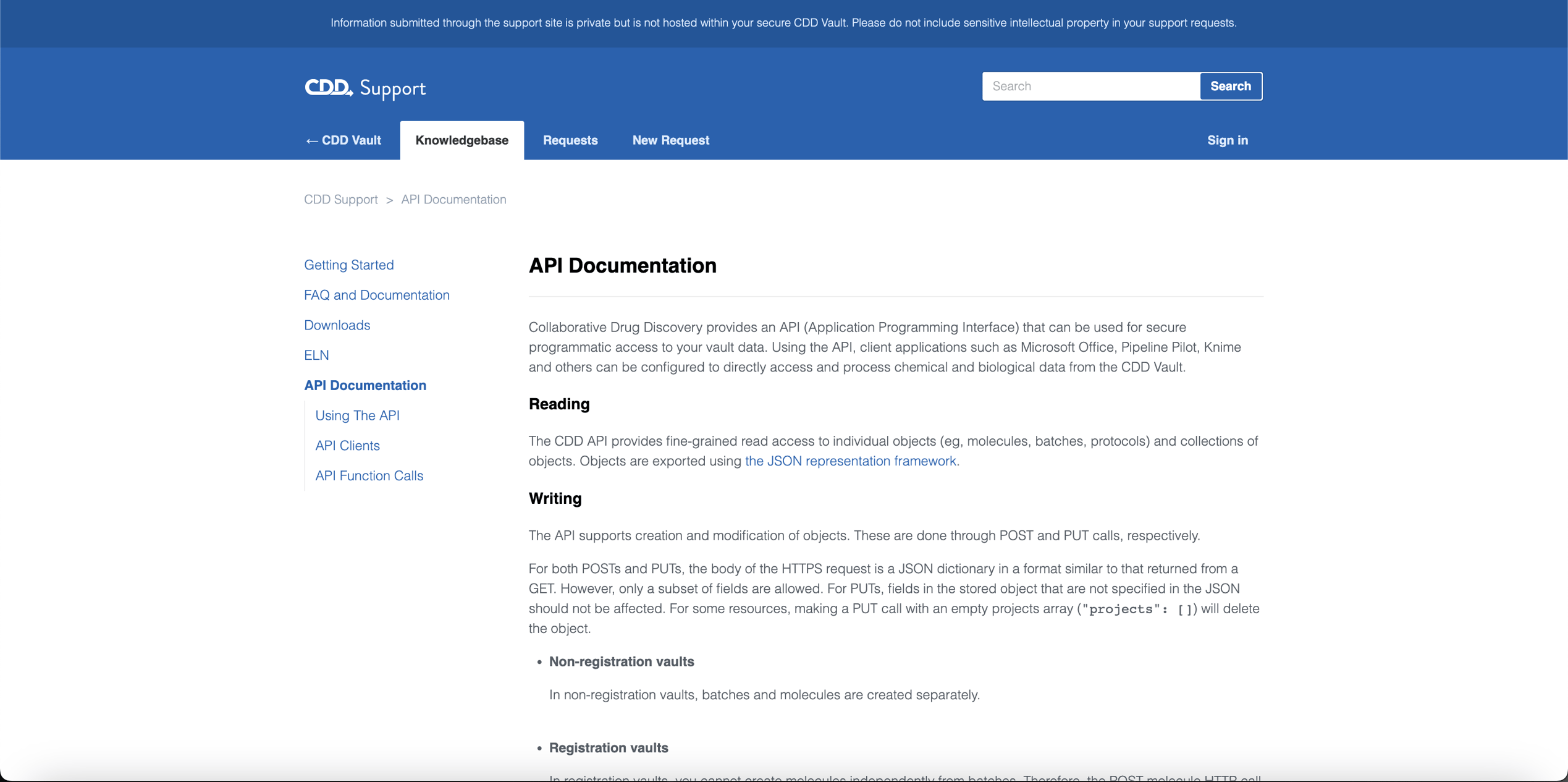Open the ELN section
The width and height of the screenshot is (1568, 782).
316,355
